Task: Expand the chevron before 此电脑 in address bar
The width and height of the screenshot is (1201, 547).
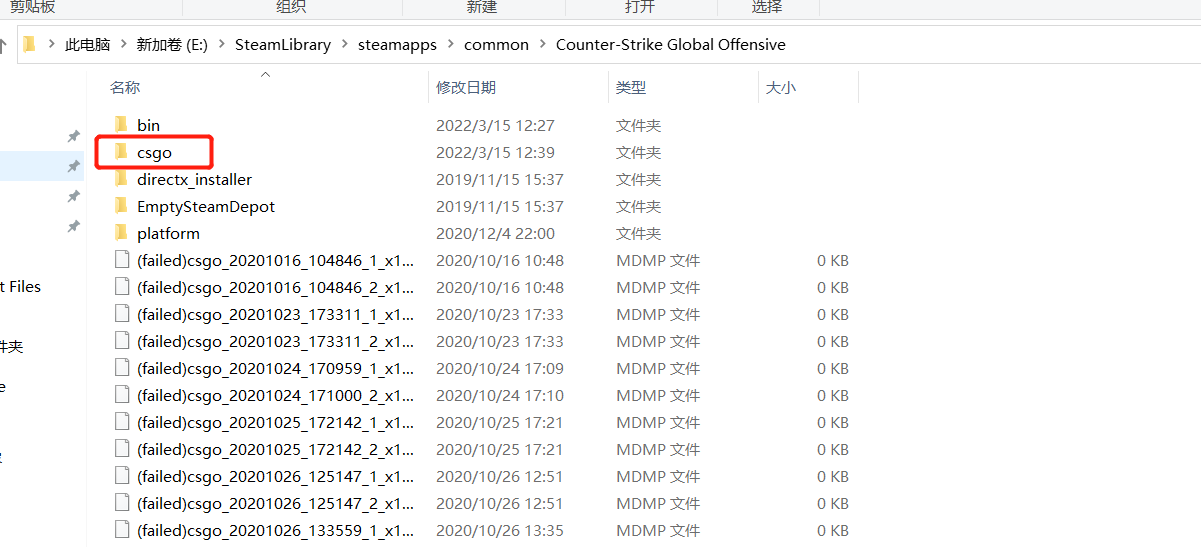Action: (51, 45)
